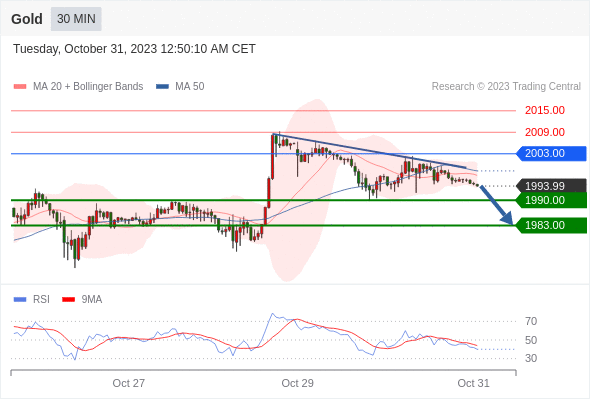Screen dimensions: 590x400
Task: Click the RSI 30 level label
Action: click(531, 358)
